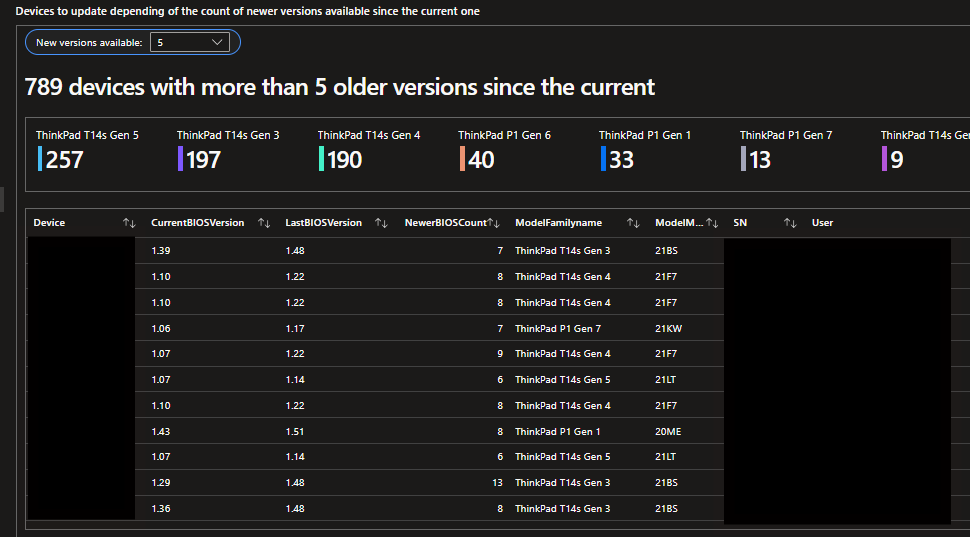The height and width of the screenshot is (537, 970).
Task: Click the 1.51 last BIOS version cell
Action: pos(294,431)
